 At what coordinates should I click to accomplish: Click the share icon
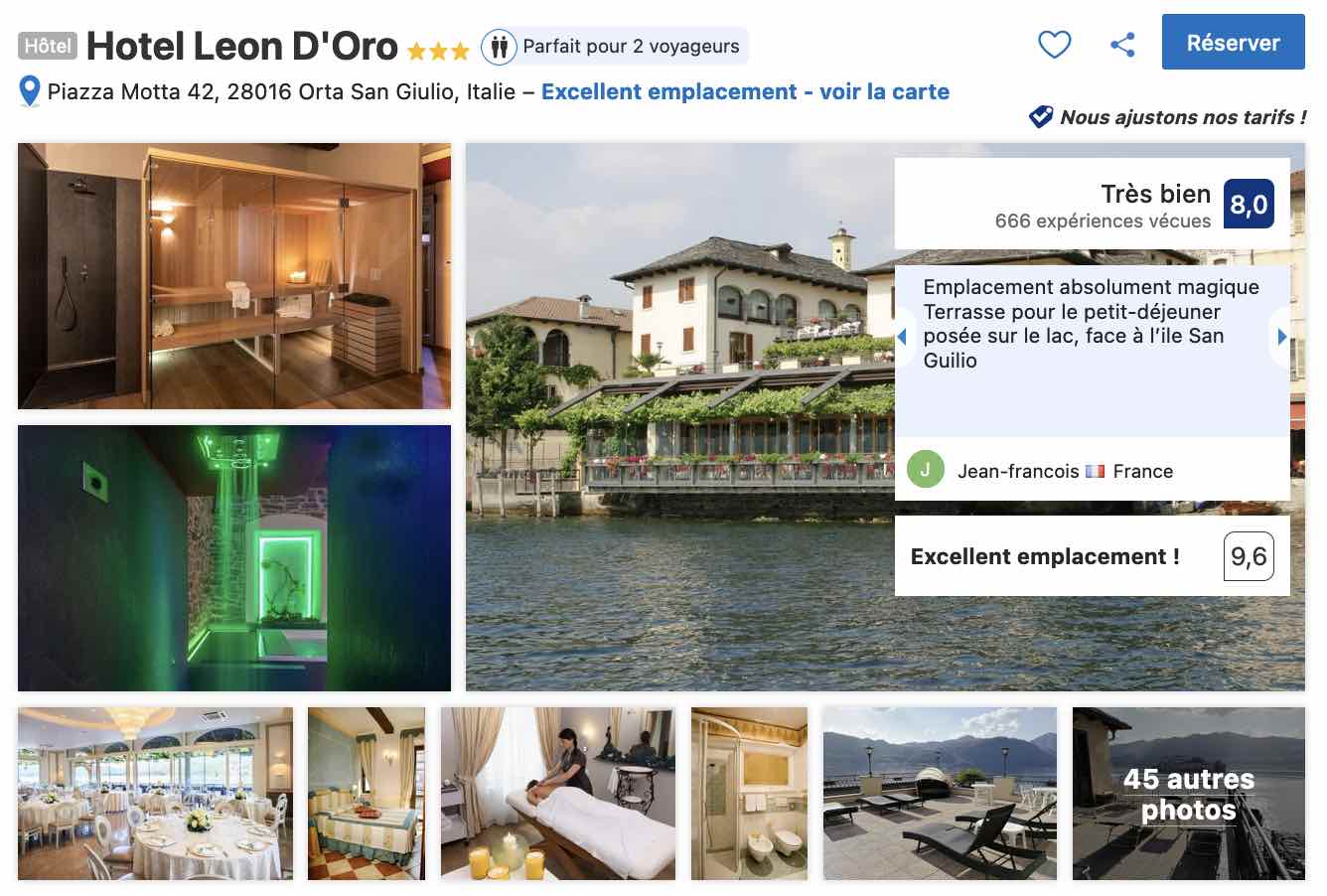pyautogui.click(x=1122, y=45)
